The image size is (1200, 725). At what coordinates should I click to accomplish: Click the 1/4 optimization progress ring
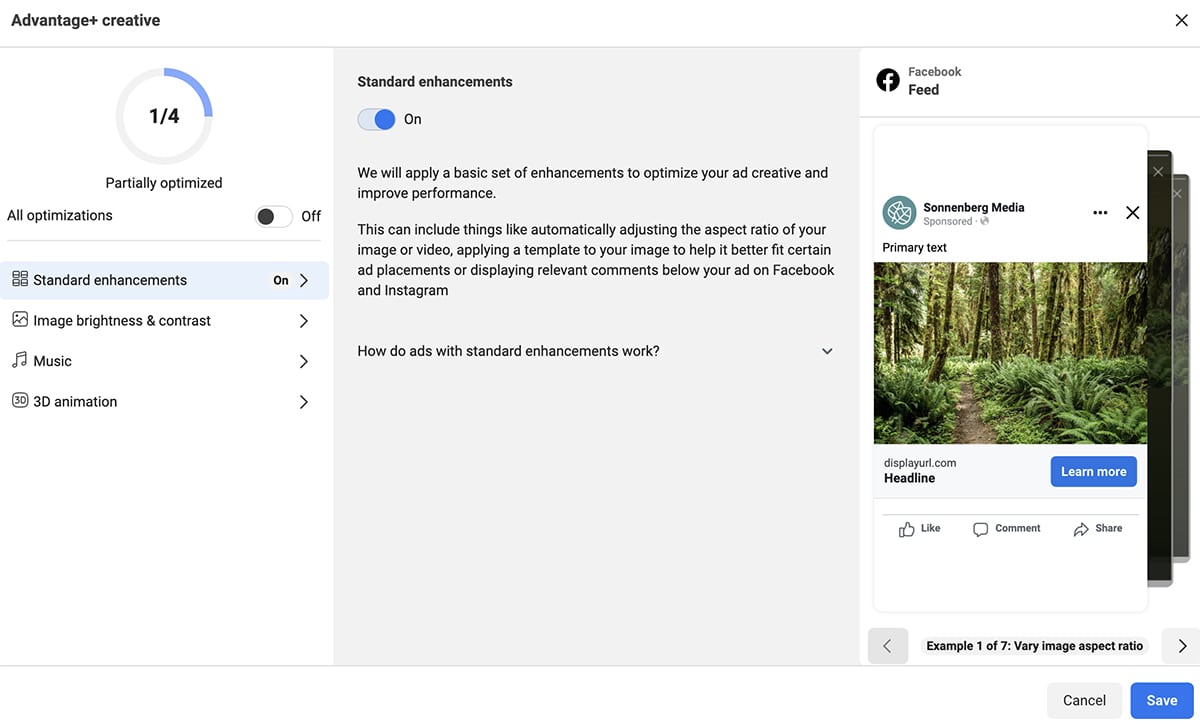164,116
